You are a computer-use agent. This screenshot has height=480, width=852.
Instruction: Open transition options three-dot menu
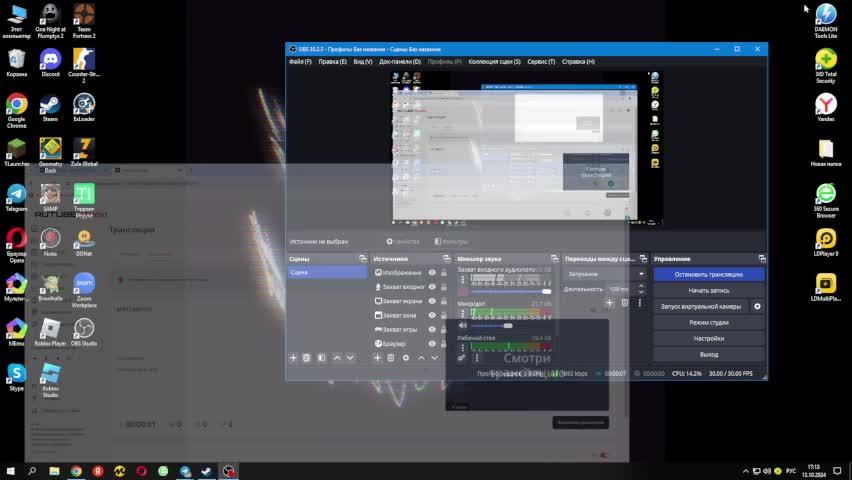pyautogui.click(x=640, y=303)
